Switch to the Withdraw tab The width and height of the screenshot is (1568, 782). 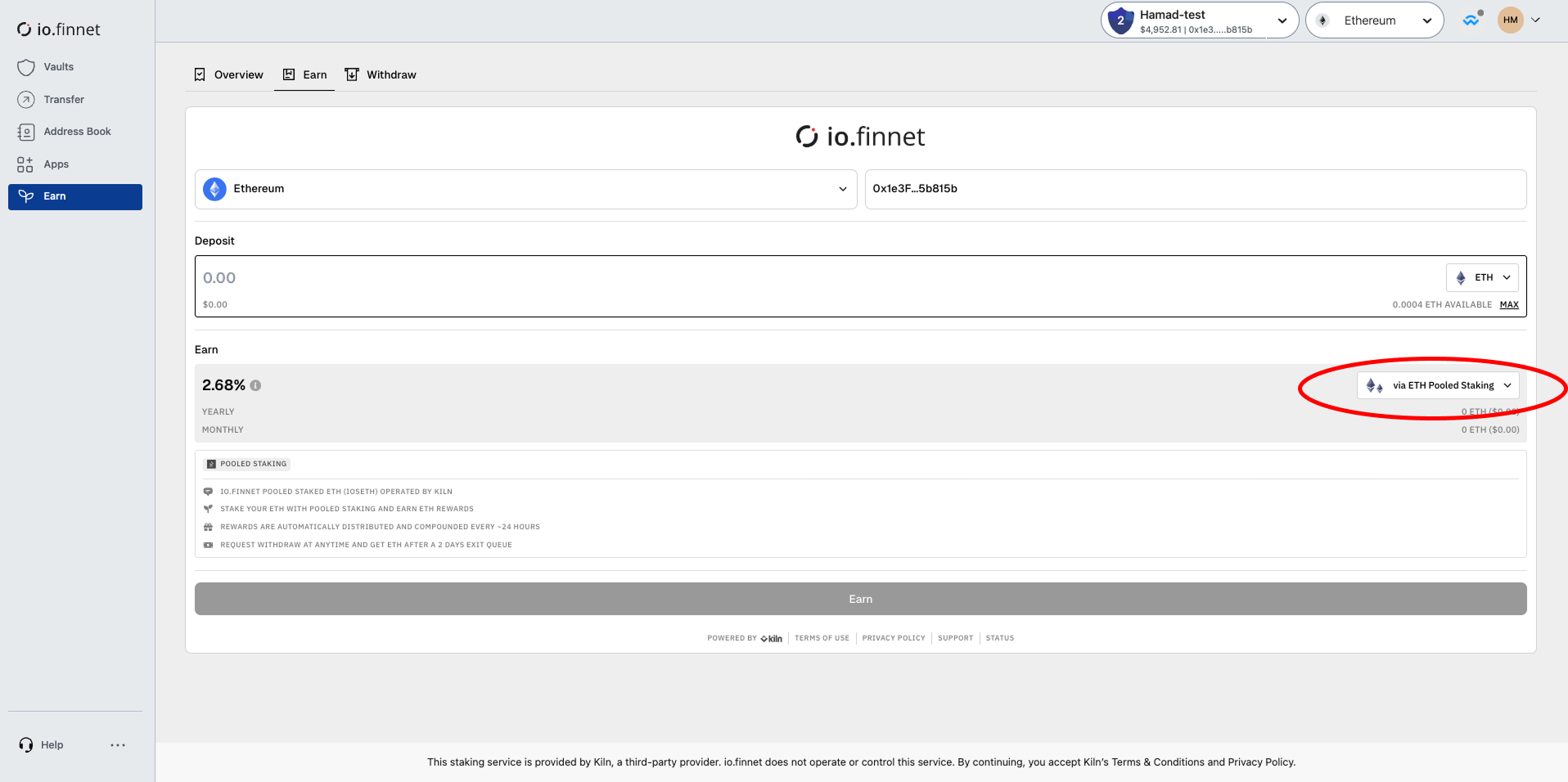[x=381, y=74]
